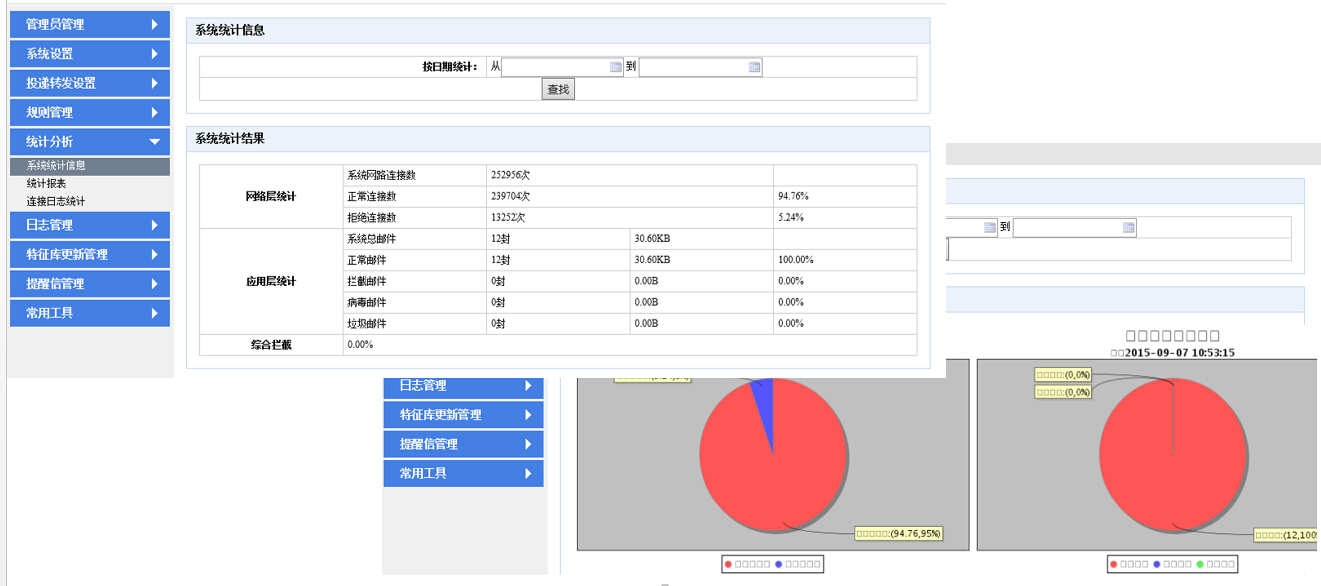Open 常用工具 in the lower background sidebar
Image resolution: width=1321 pixels, height=586 pixels.
[463, 473]
